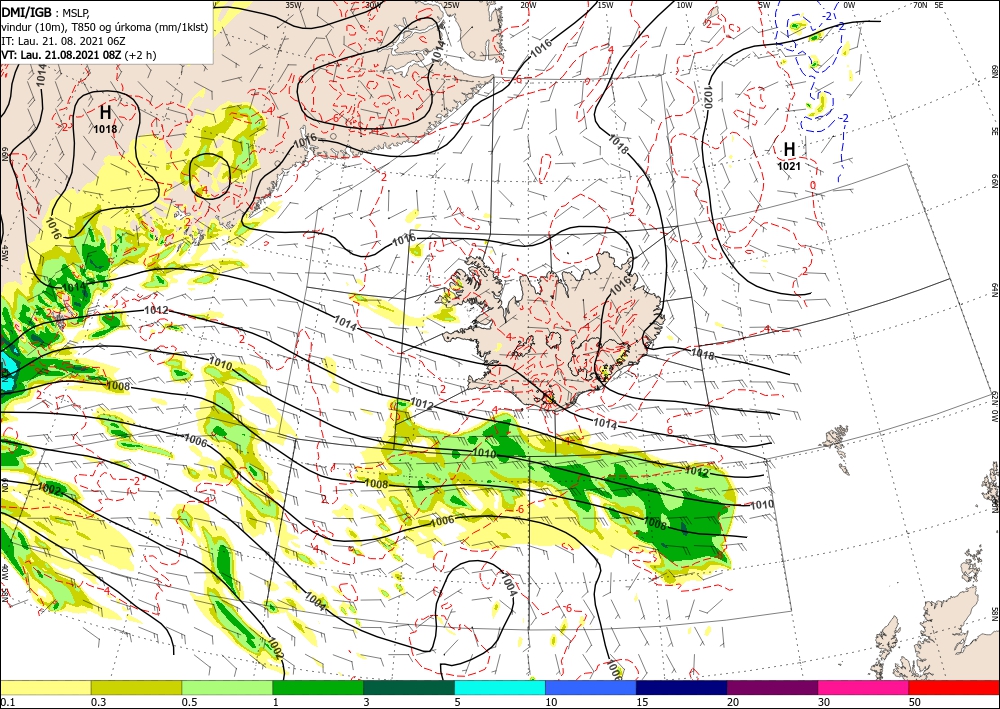Click legend value '50'
Image resolution: width=1000 pixels, height=709 pixels.
pyautogui.click(x=915, y=703)
